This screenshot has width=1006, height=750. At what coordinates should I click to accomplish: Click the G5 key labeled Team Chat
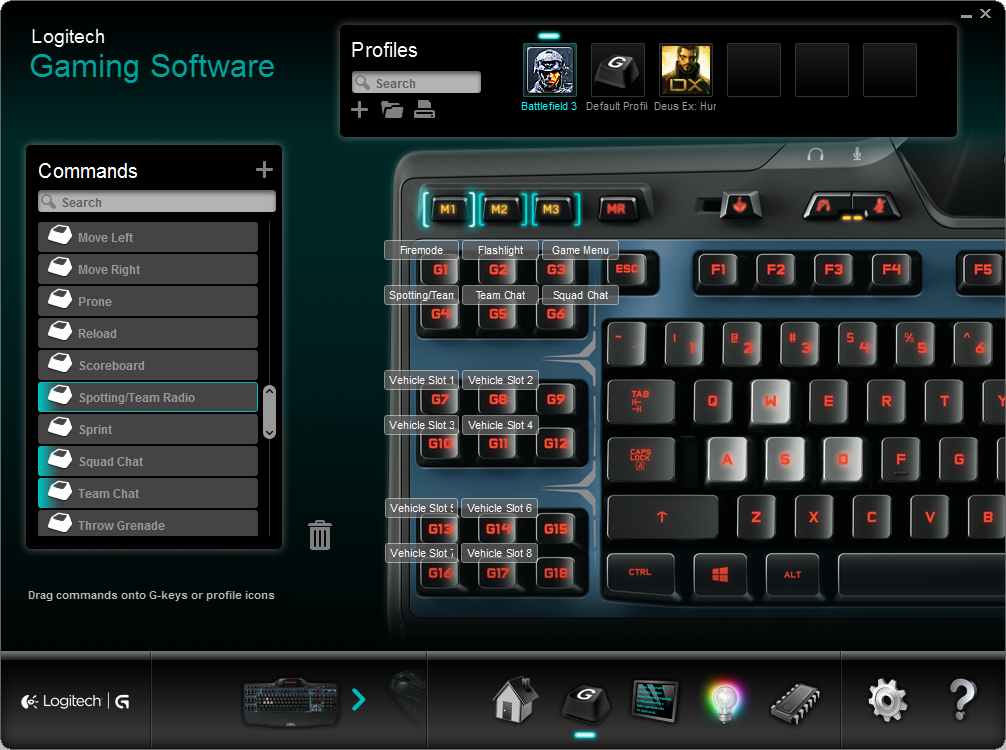point(498,314)
